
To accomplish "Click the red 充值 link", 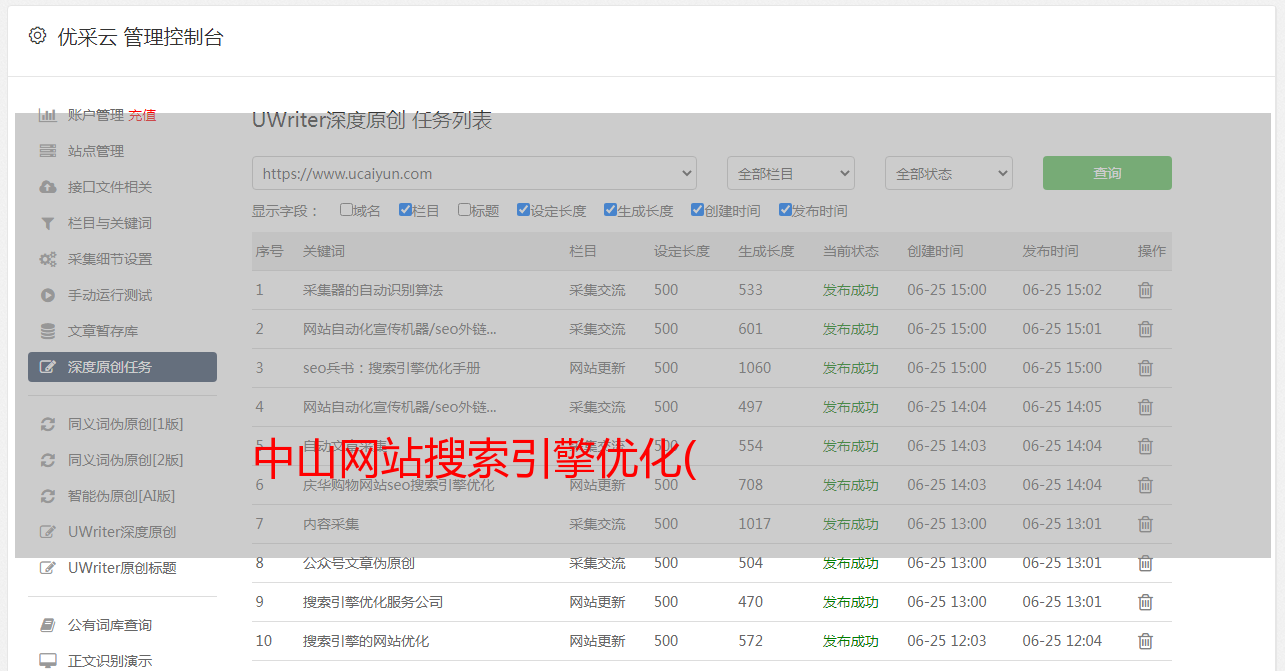I will 142,115.
